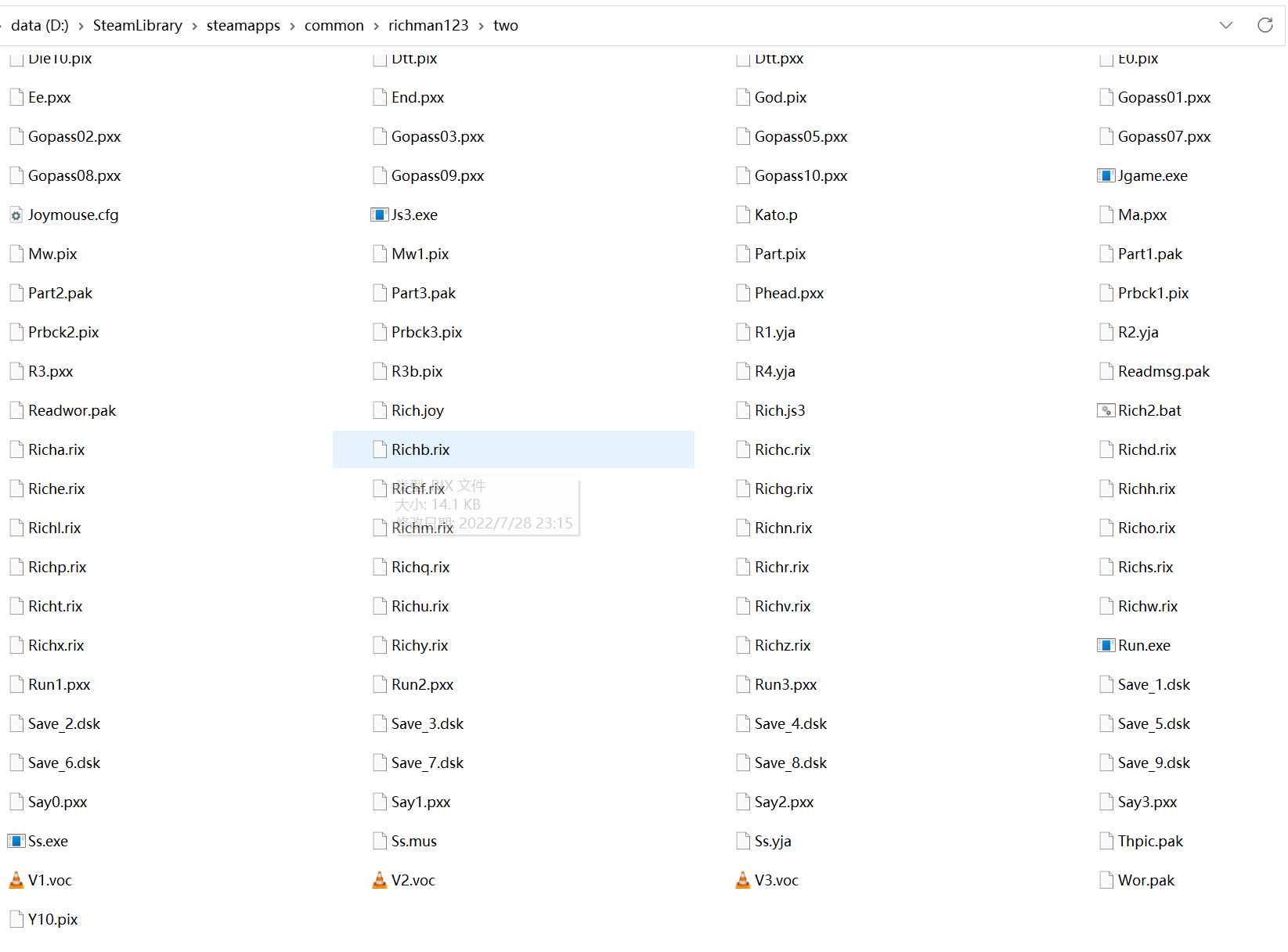
Task: Click the Thpic.pak file icon
Action: (x=1106, y=841)
